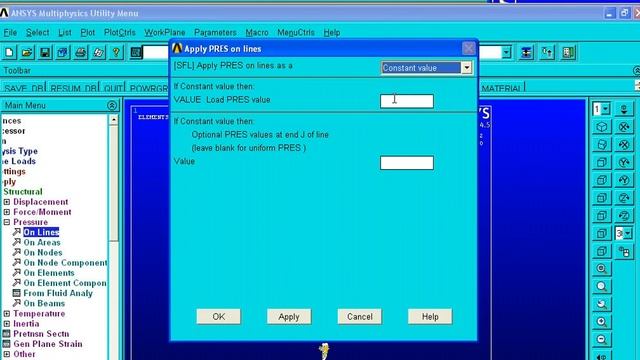Rotate model about negative Y axis icon

624,180
